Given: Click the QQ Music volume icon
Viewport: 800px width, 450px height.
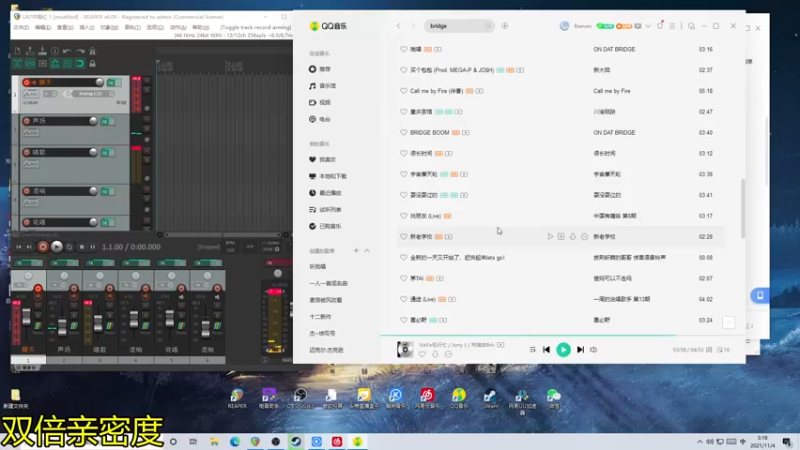Looking at the screenshot, I should (593, 350).
